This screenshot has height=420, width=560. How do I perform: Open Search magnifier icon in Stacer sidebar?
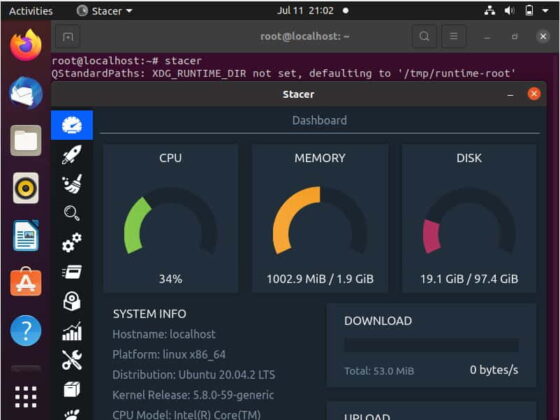point(72,213)
